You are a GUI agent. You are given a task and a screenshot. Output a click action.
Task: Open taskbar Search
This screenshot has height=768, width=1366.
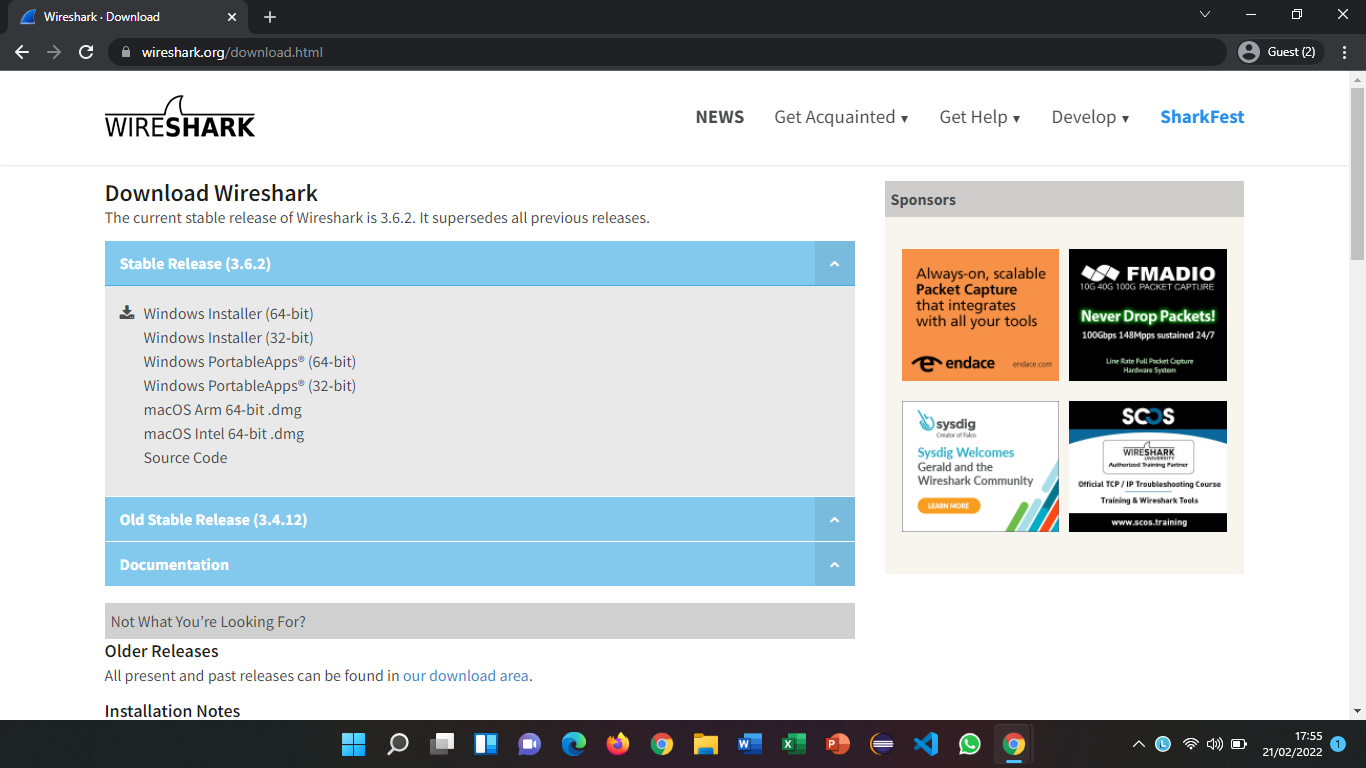[397, 744]
